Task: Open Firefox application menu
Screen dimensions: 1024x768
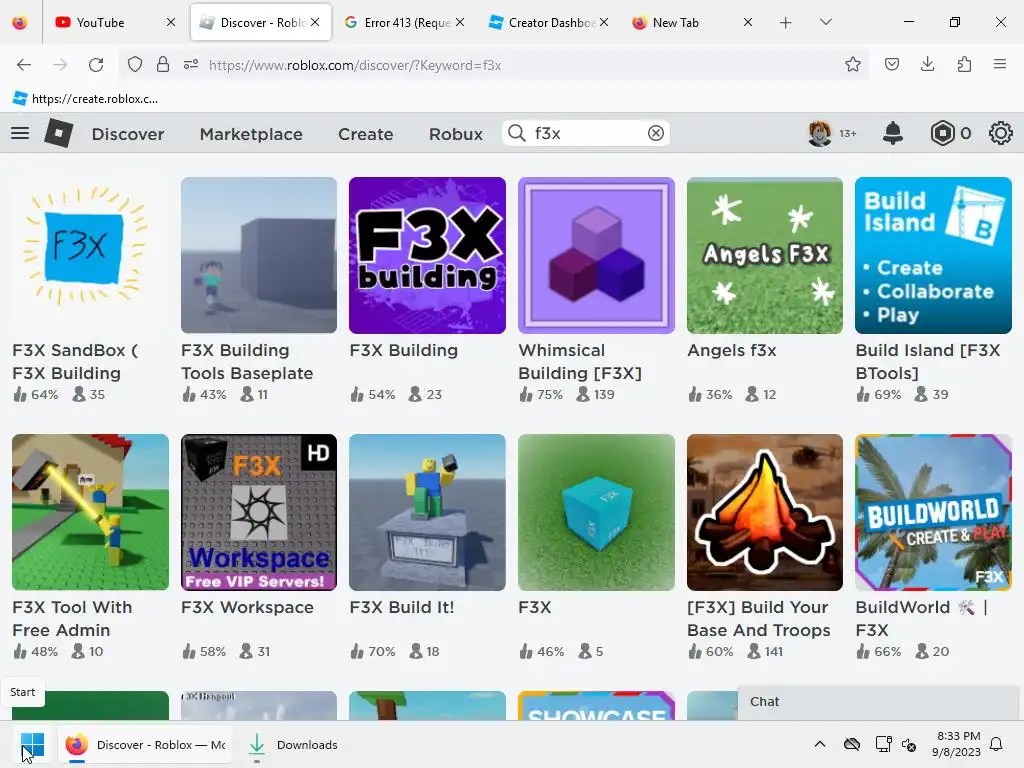Action: point(1000,64)
